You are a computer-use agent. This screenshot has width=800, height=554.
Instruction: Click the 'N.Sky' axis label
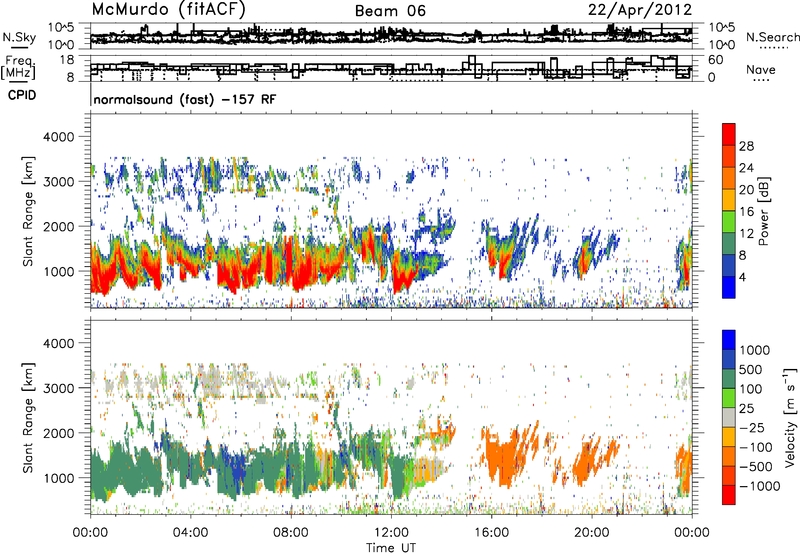(x=19, y=38)
